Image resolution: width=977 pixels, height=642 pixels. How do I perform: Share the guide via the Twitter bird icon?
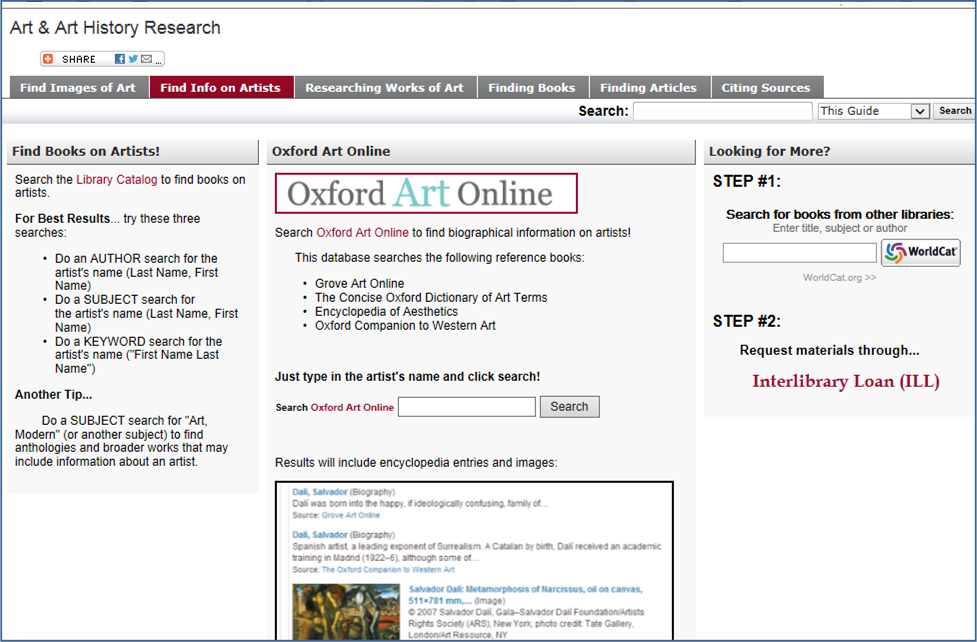tap(133, 59)
